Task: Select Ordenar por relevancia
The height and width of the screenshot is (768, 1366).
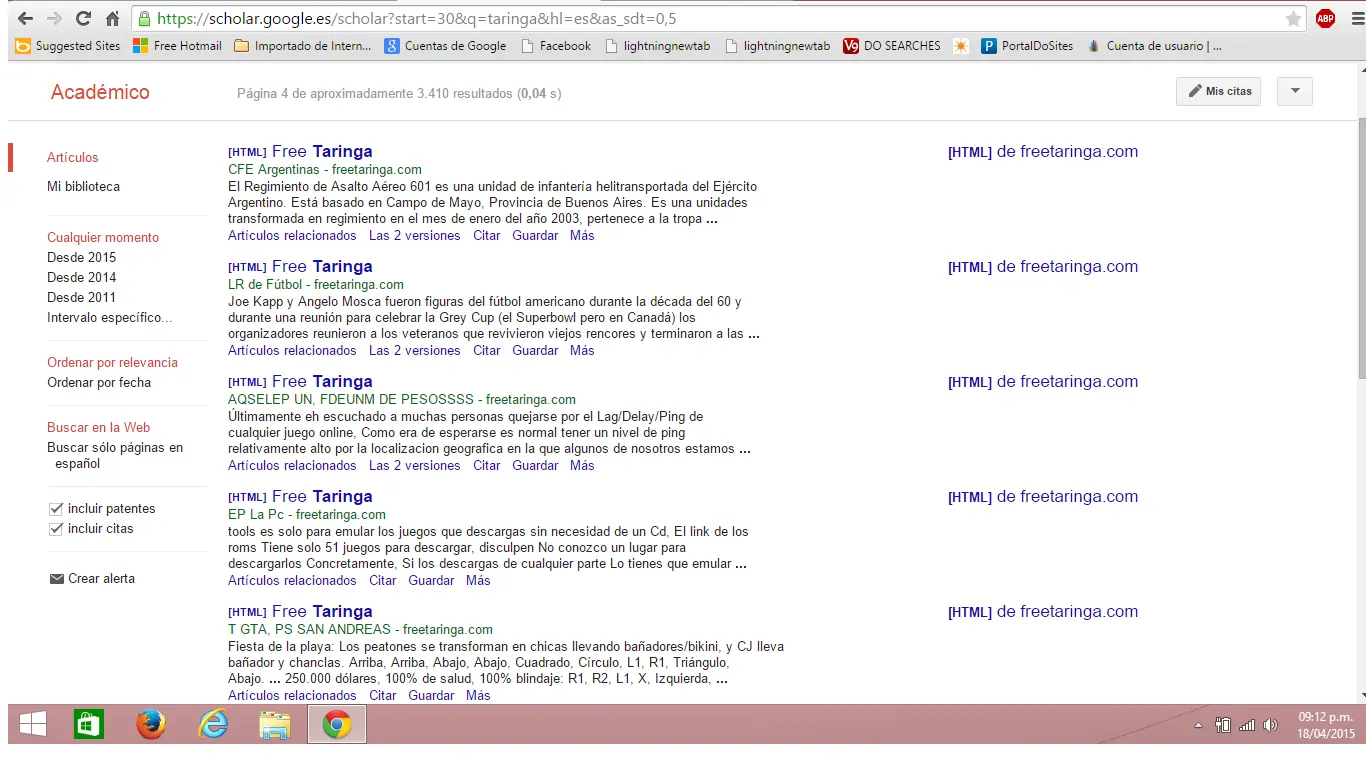Action: tap(112, 363)
